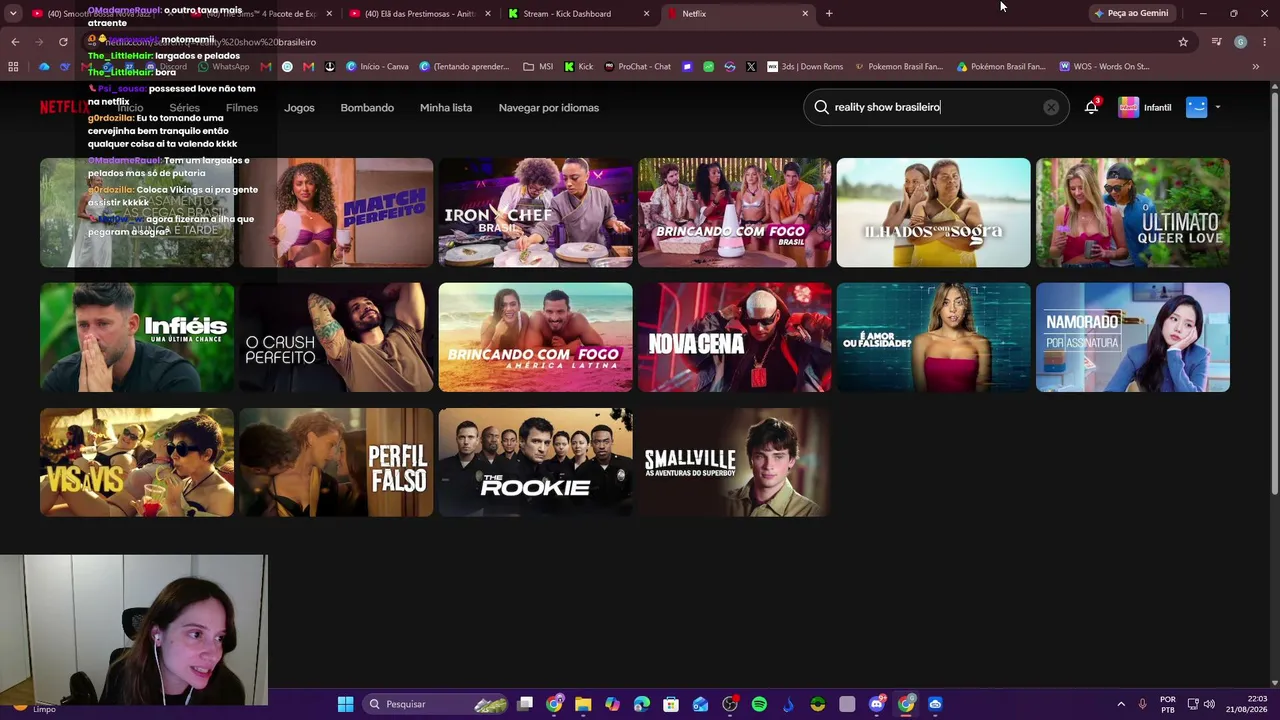Open the Chrome three-dot menu
Viewport: 1280px width, 720px height.
click(x=1265, y=42)
